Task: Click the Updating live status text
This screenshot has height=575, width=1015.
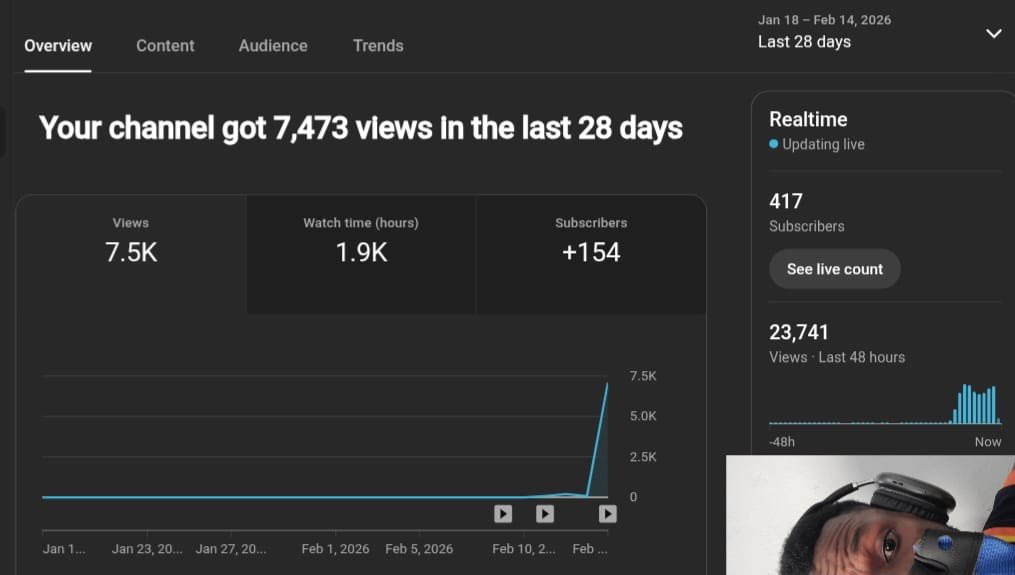Action: [823, 144]
